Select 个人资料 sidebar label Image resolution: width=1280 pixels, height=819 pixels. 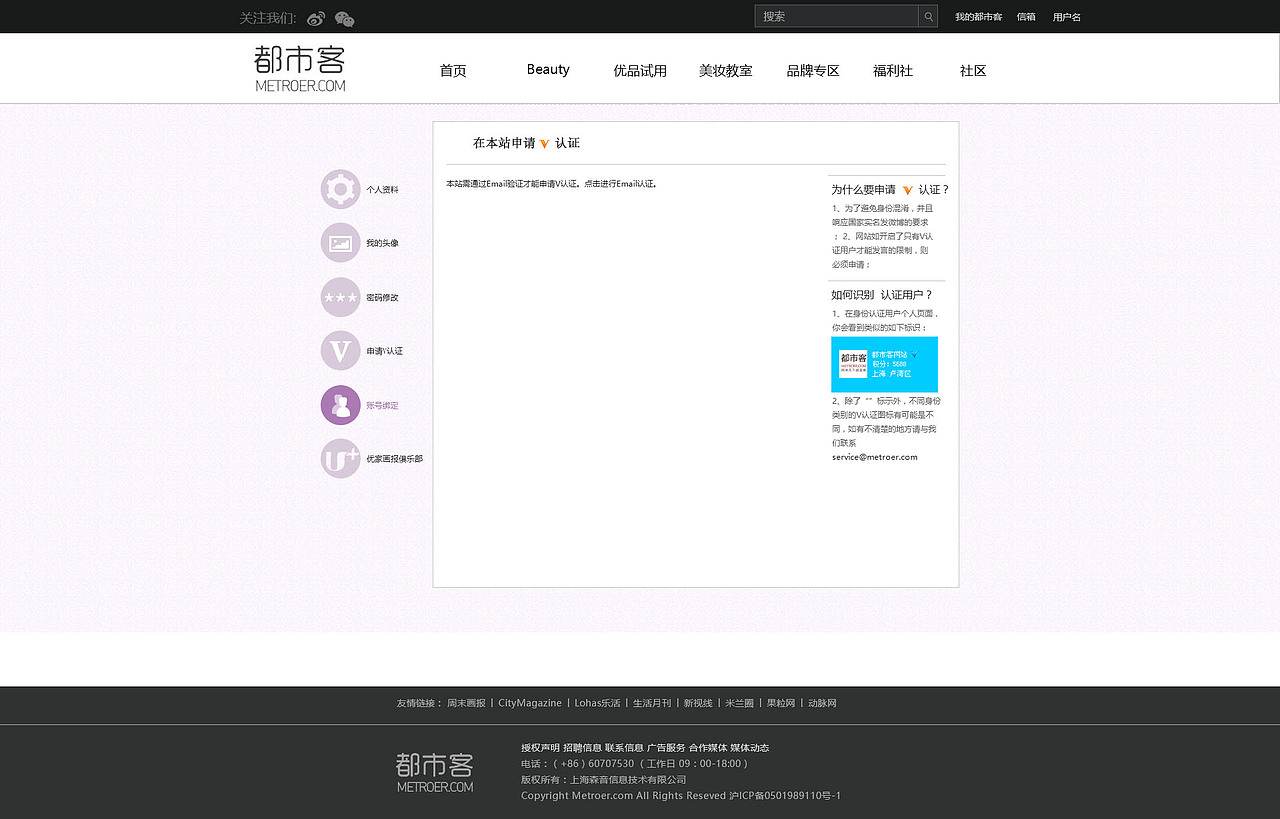tap(382, 190)
